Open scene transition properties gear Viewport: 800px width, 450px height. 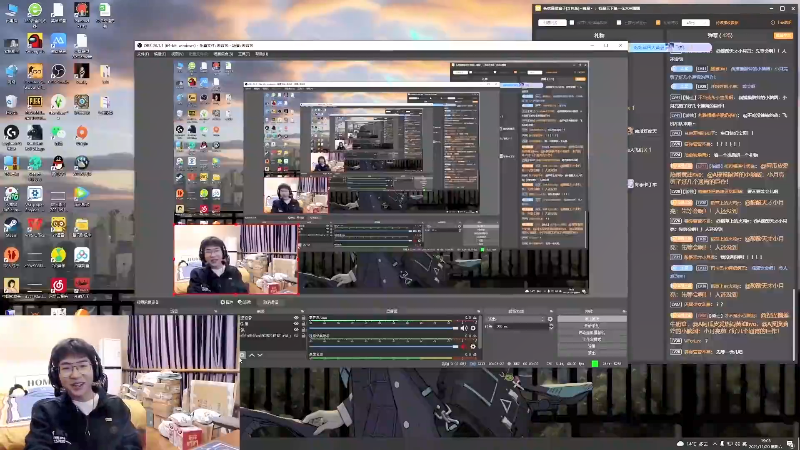click(550, 319)
